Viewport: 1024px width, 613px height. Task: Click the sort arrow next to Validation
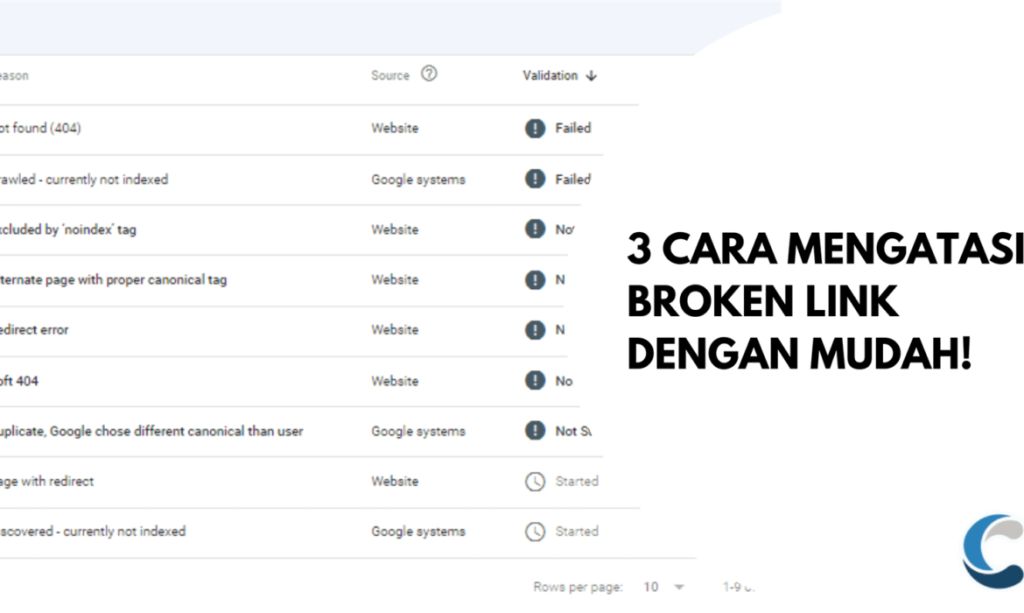click(591, 75)
